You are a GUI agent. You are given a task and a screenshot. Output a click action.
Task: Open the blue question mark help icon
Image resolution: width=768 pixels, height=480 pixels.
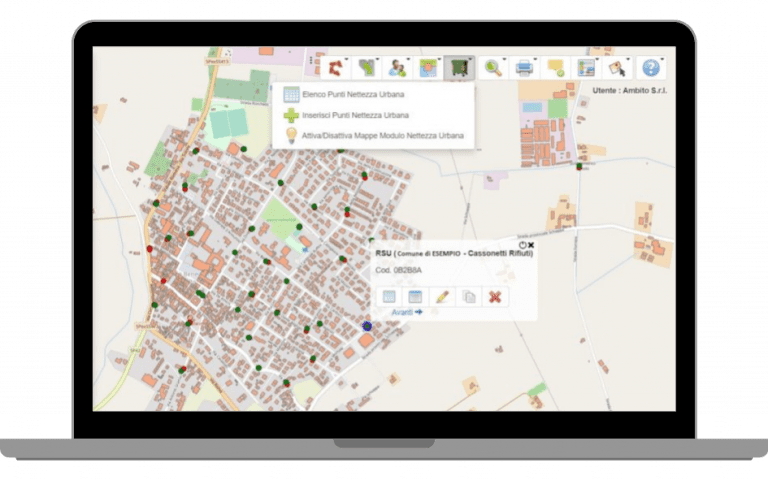click(651, 67)
